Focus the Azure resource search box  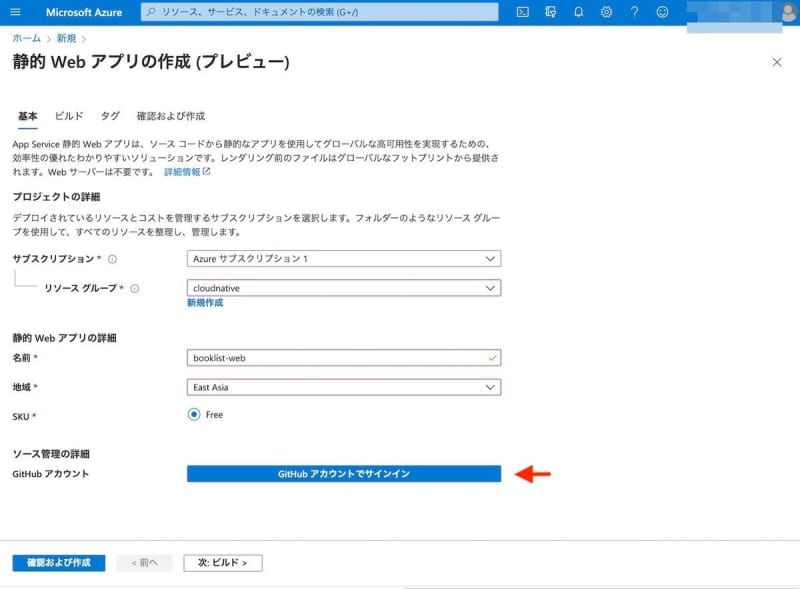pyautogui.click(x=319, y=12)
